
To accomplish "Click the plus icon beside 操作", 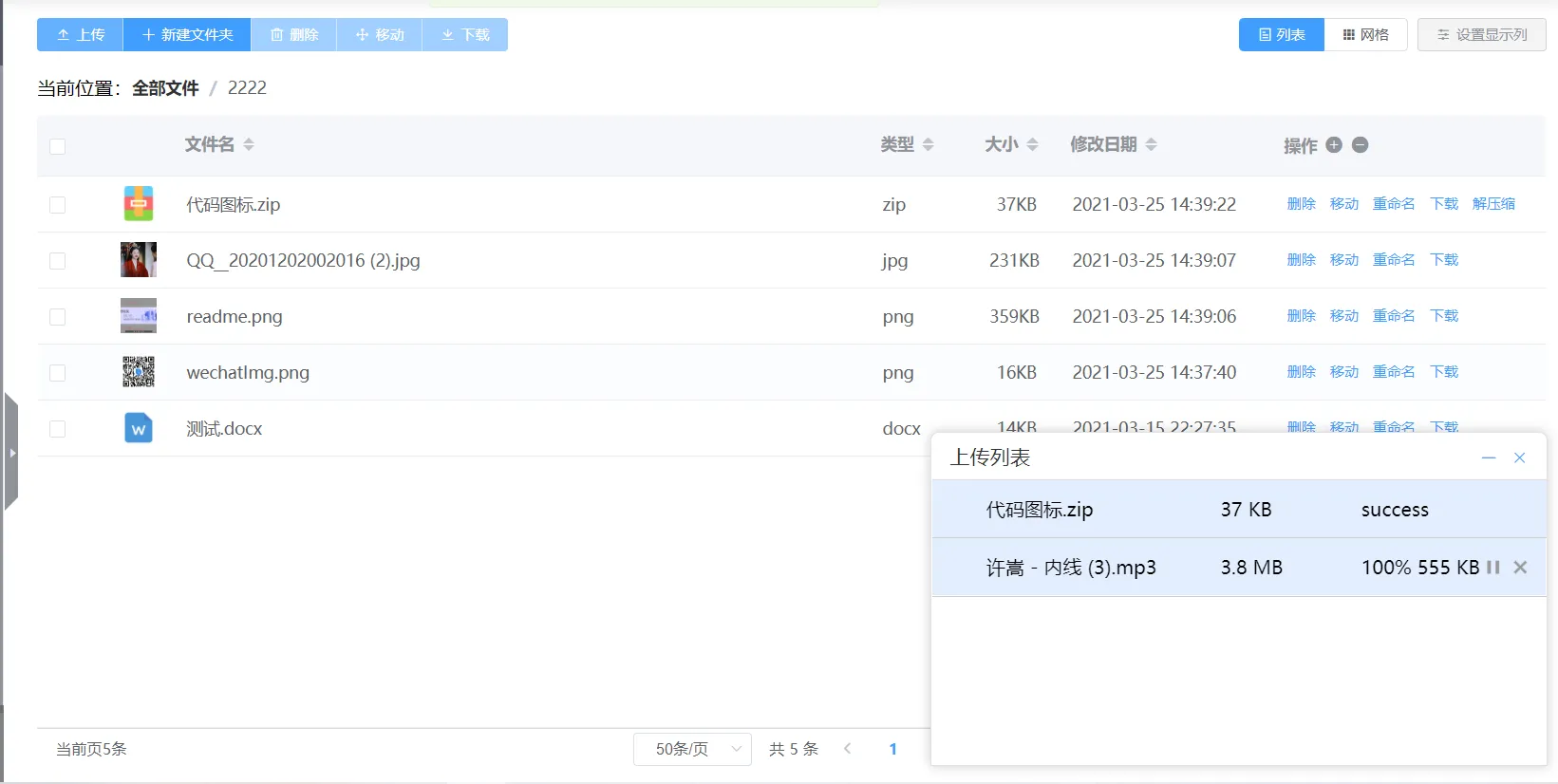I will click(x=1334, y=144).
